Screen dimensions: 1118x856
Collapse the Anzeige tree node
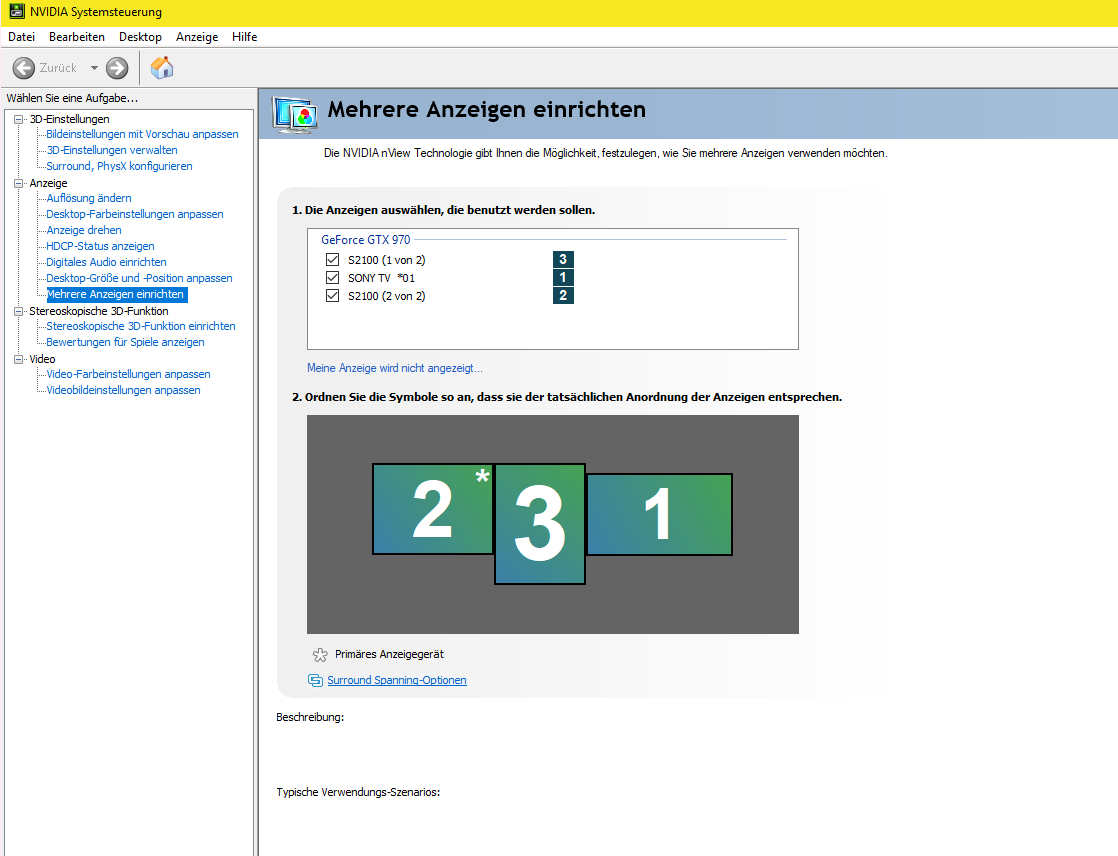pyautogui.click(x=19, y=183)
